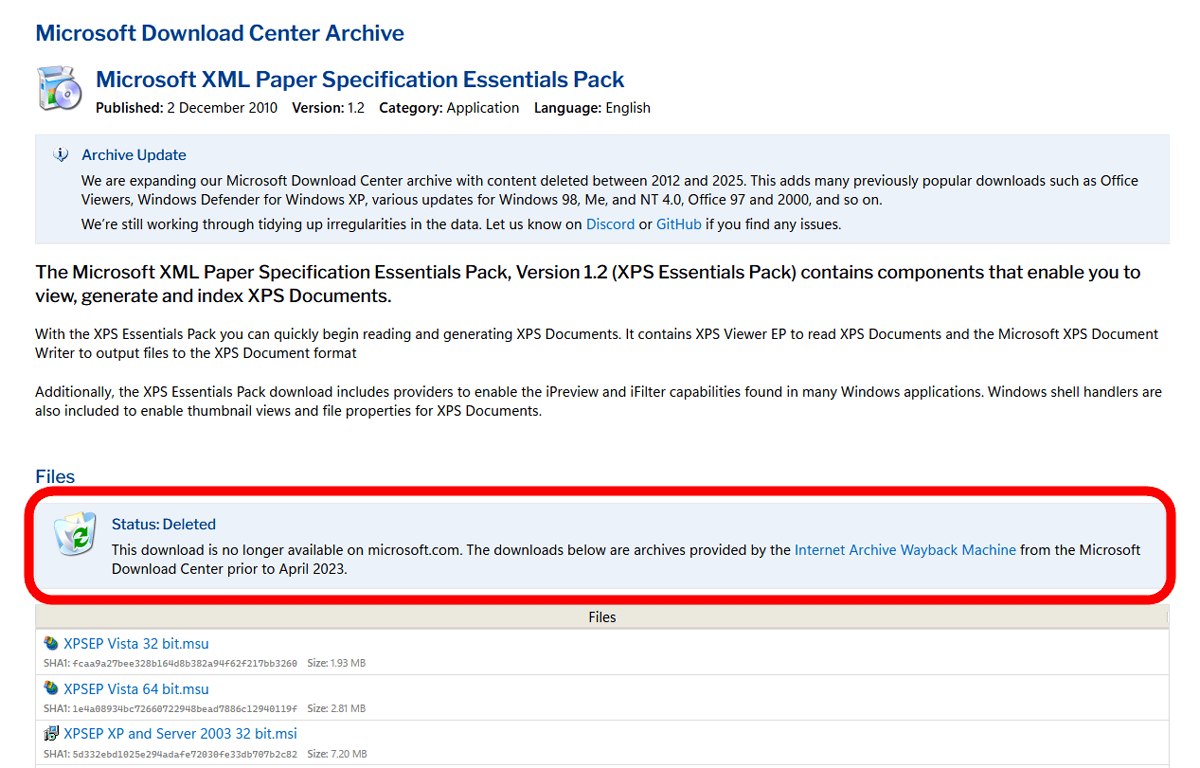Click the file icon beside XPSEP Vista 64 bit.msu

pyautogui.click(x=51, y=688)
